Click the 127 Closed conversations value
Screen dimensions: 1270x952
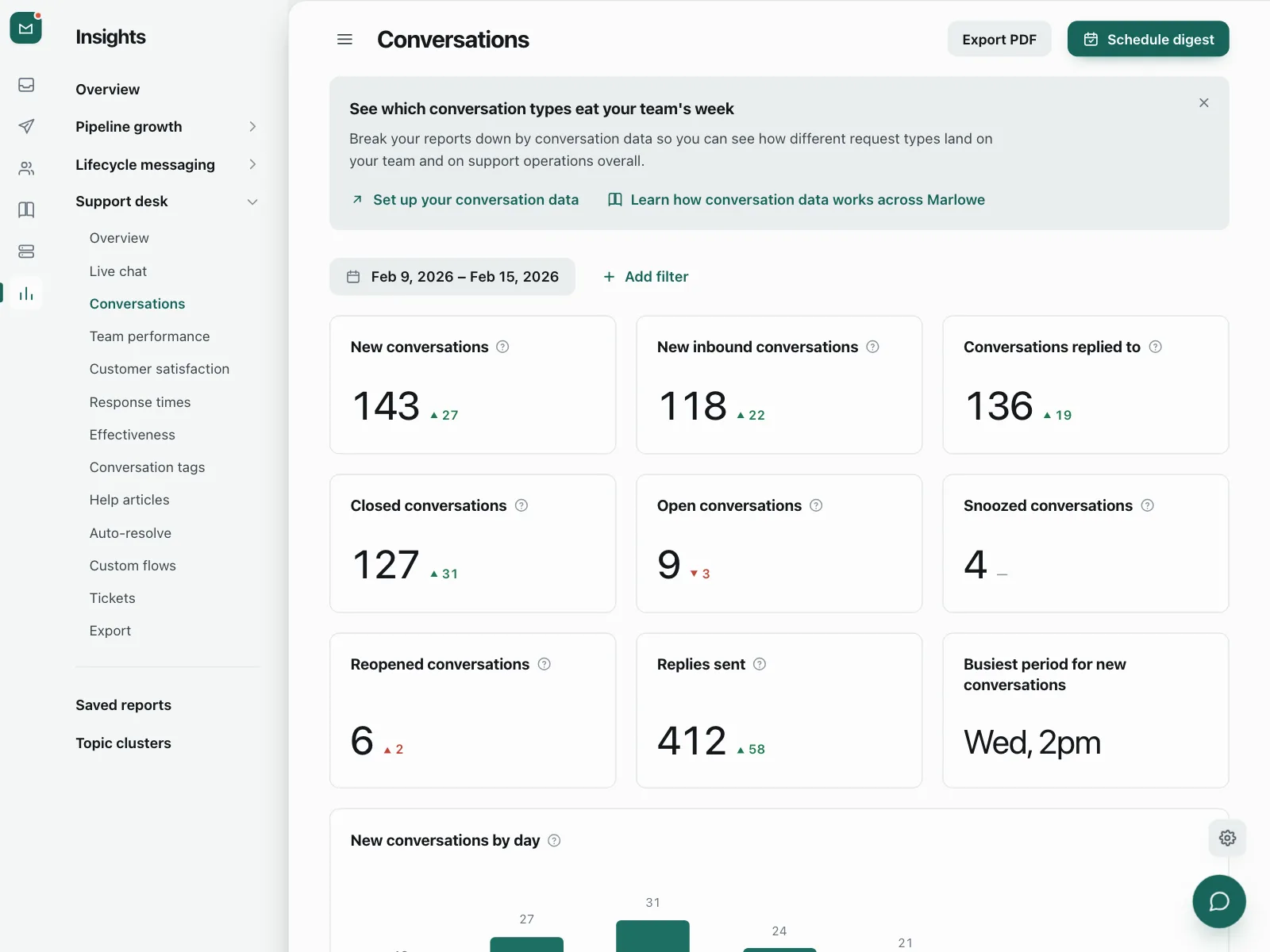386,565
